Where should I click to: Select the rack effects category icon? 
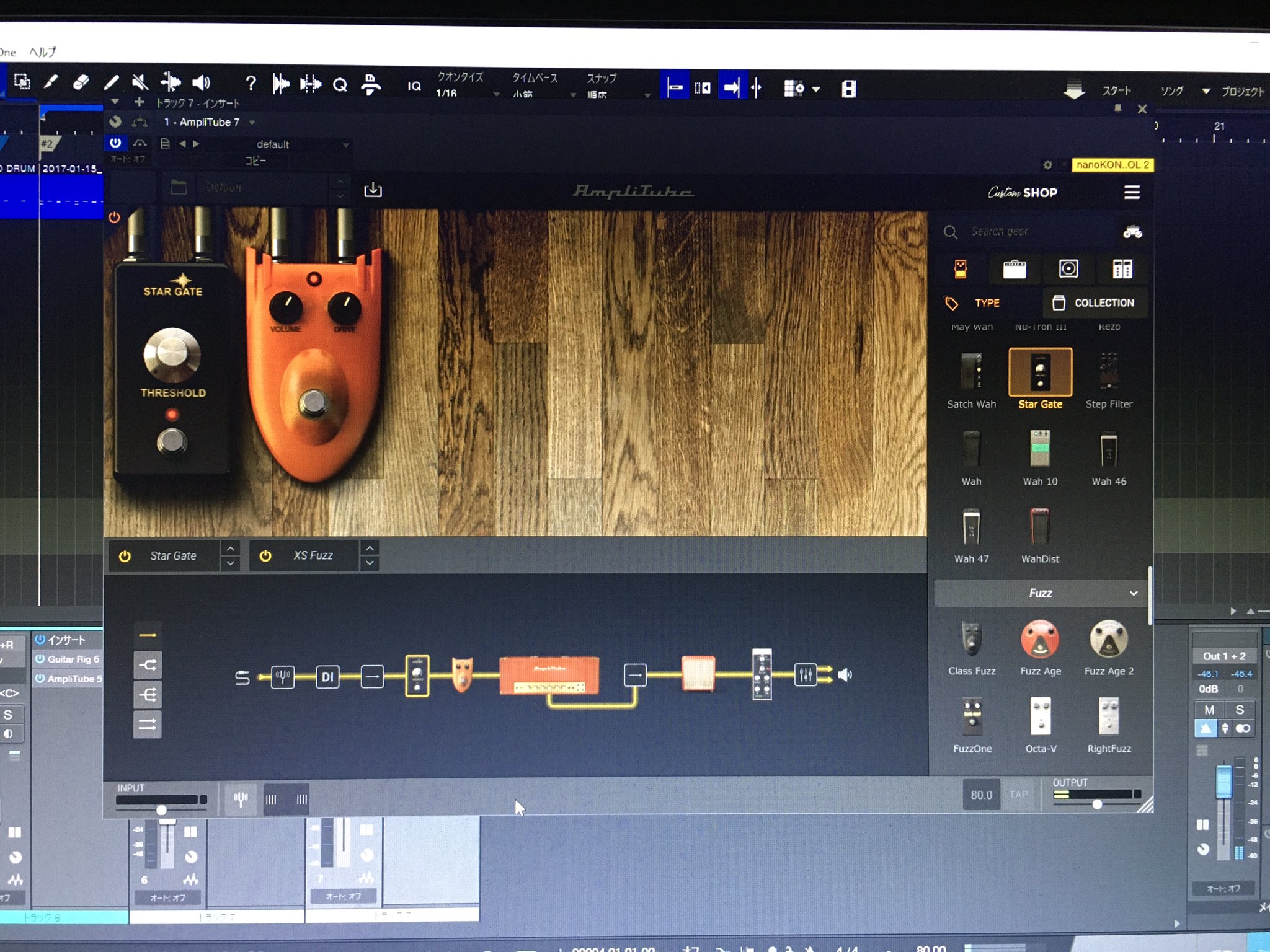(1122, 269)
